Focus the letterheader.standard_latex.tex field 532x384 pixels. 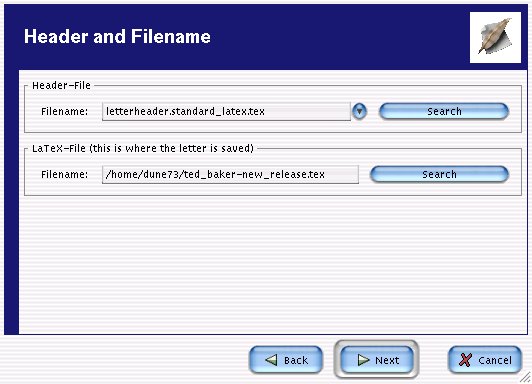pyautogui.click(x=226, y=111)
